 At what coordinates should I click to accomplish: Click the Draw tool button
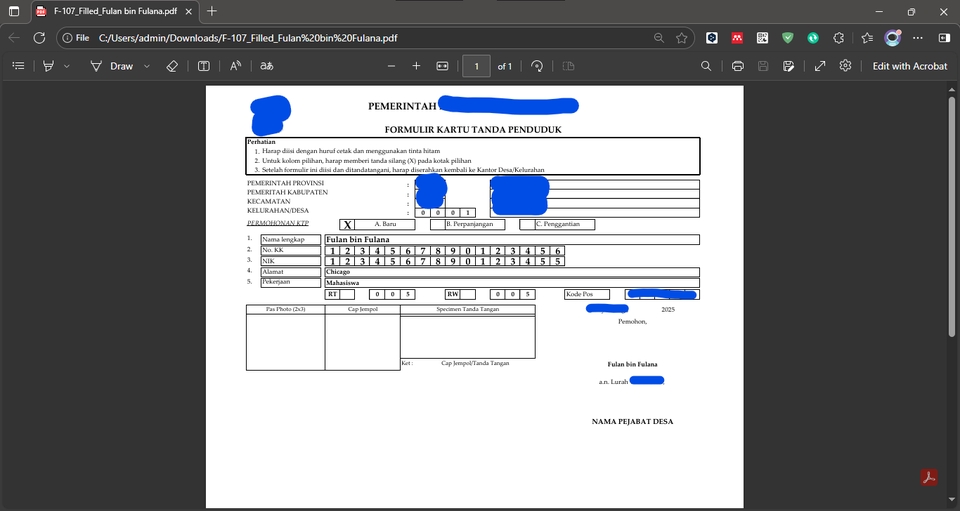pos(111,66)
